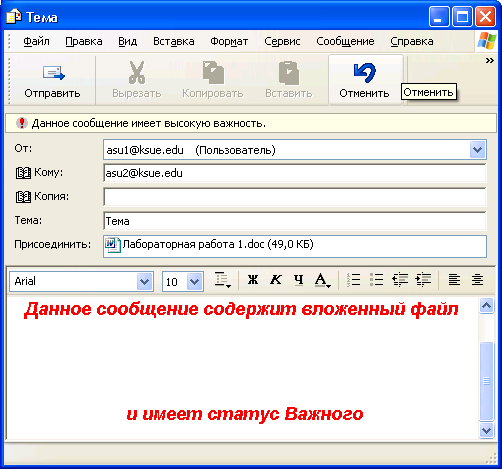Click the 'Данное сообщение имеет высокую важность' bar
502x469 pixels.
point(251,123)
